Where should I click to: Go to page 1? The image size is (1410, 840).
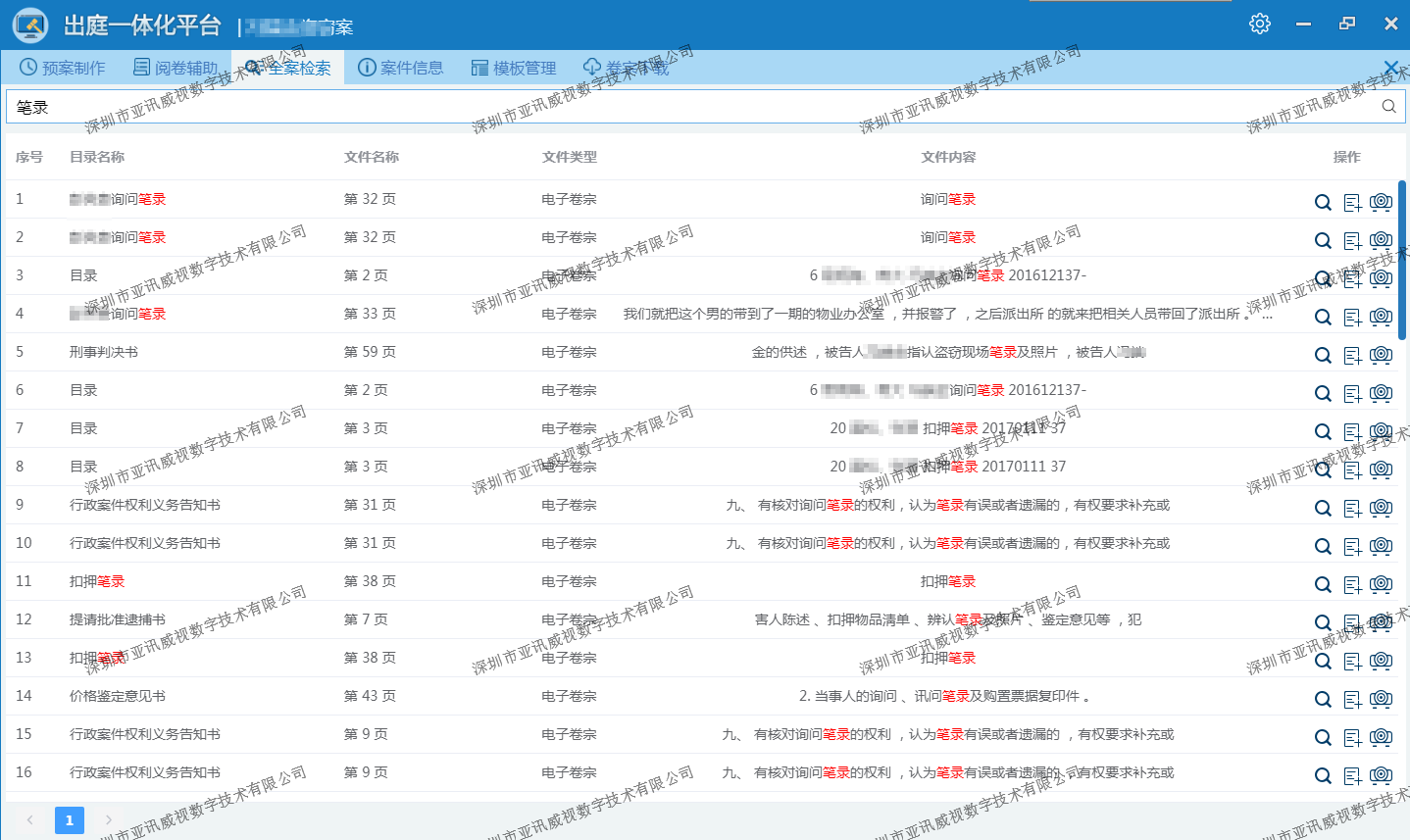70,820
